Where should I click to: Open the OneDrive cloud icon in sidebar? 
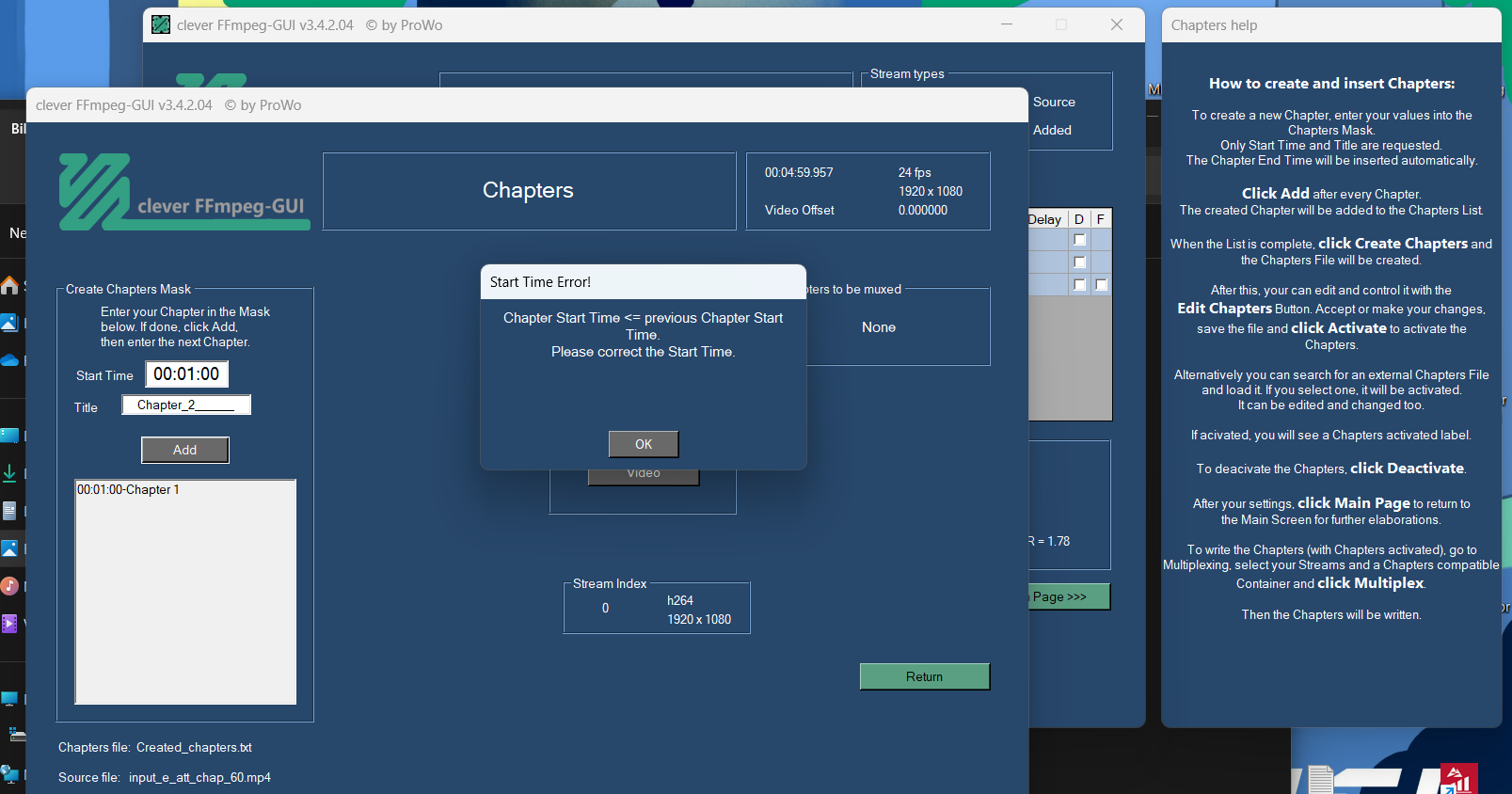[x=9, y=360]
